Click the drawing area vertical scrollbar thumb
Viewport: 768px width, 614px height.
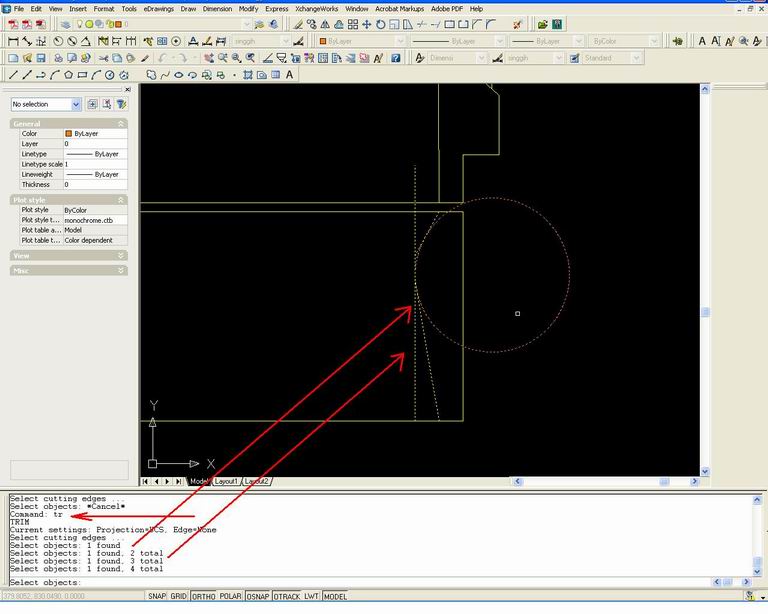[x=705, y=312]
